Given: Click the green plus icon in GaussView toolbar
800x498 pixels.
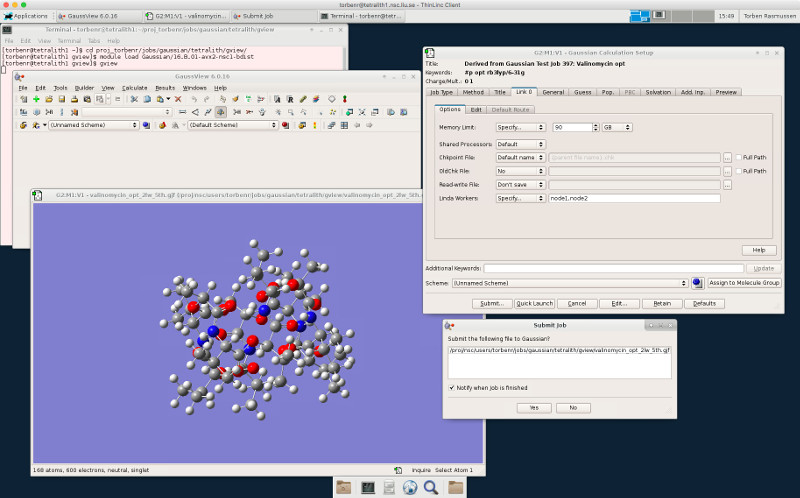Looking at the screenshot, I should (x=36, y=99).
